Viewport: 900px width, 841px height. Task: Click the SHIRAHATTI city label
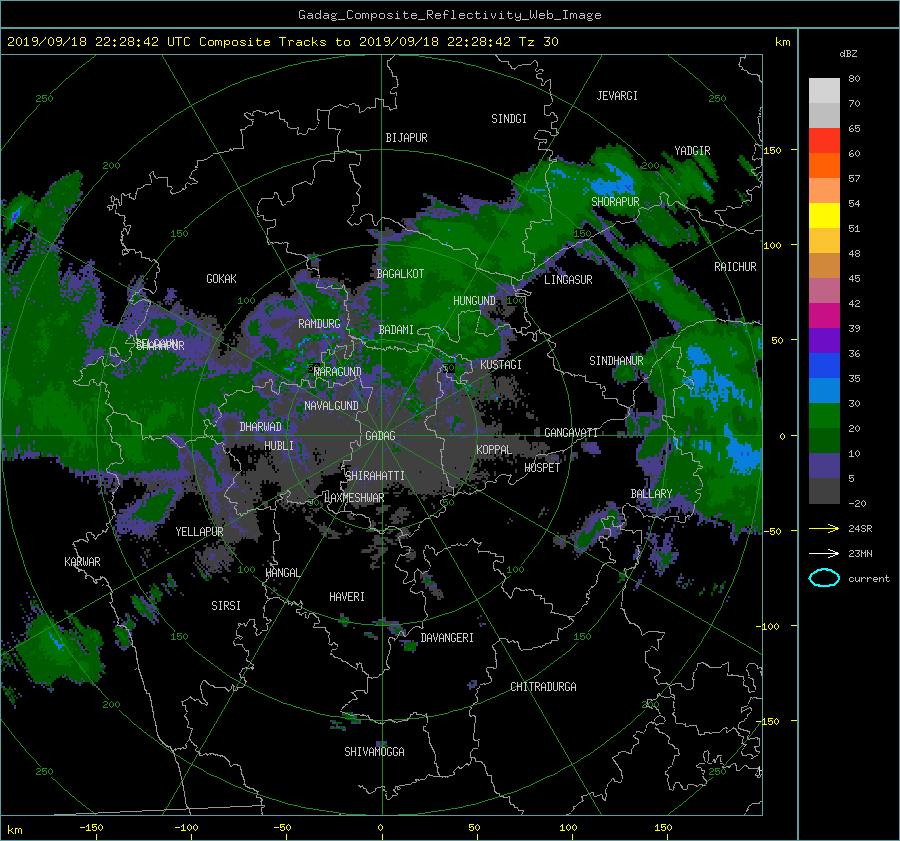coord(375,476)
